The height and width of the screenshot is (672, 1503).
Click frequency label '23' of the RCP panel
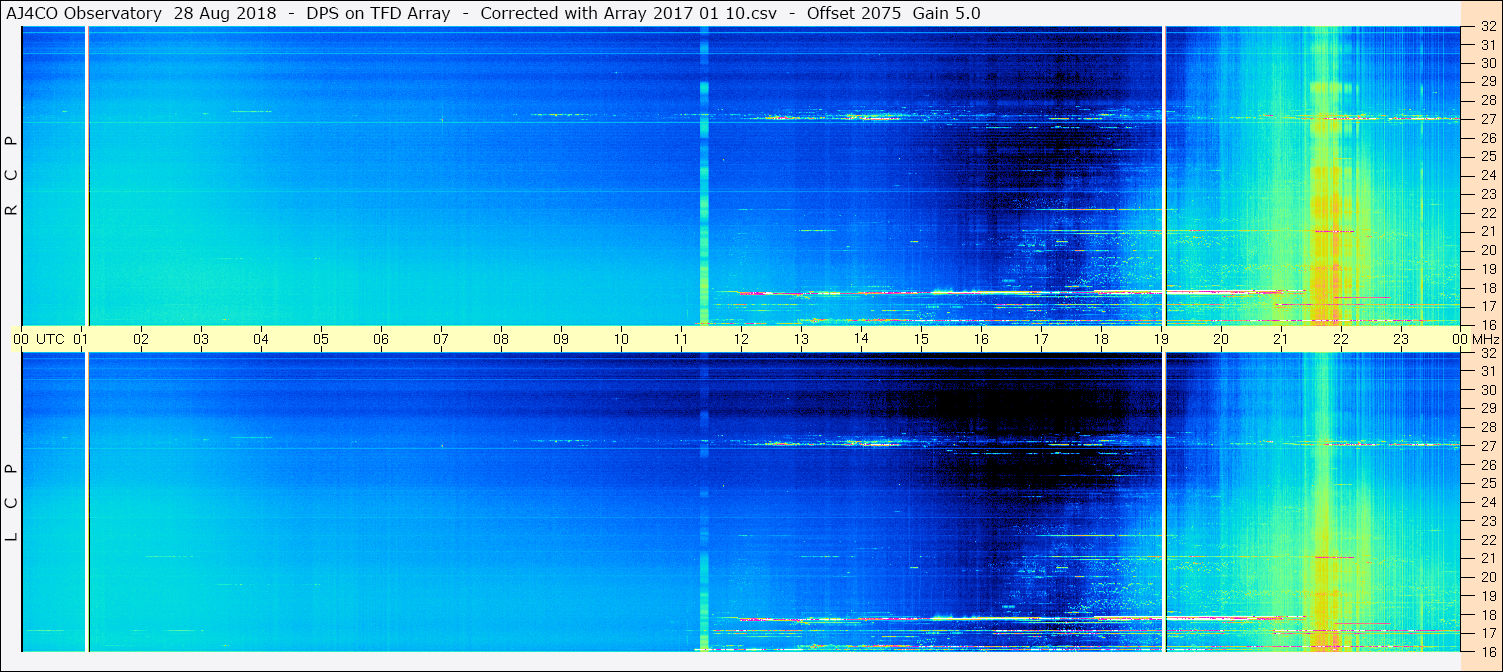point(1488,194)
